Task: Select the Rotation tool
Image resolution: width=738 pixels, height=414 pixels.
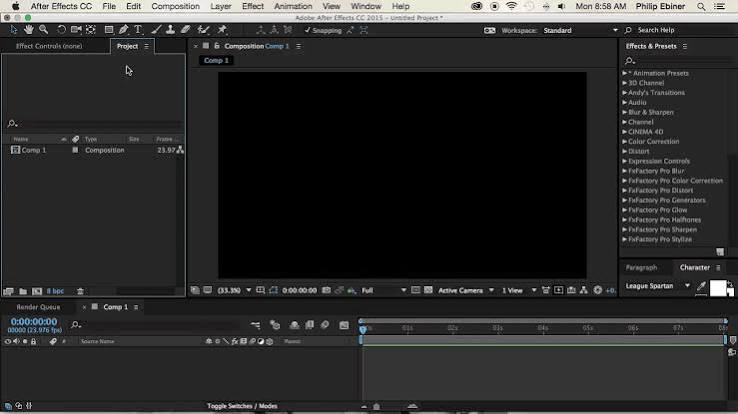Action: coord(61,30)
